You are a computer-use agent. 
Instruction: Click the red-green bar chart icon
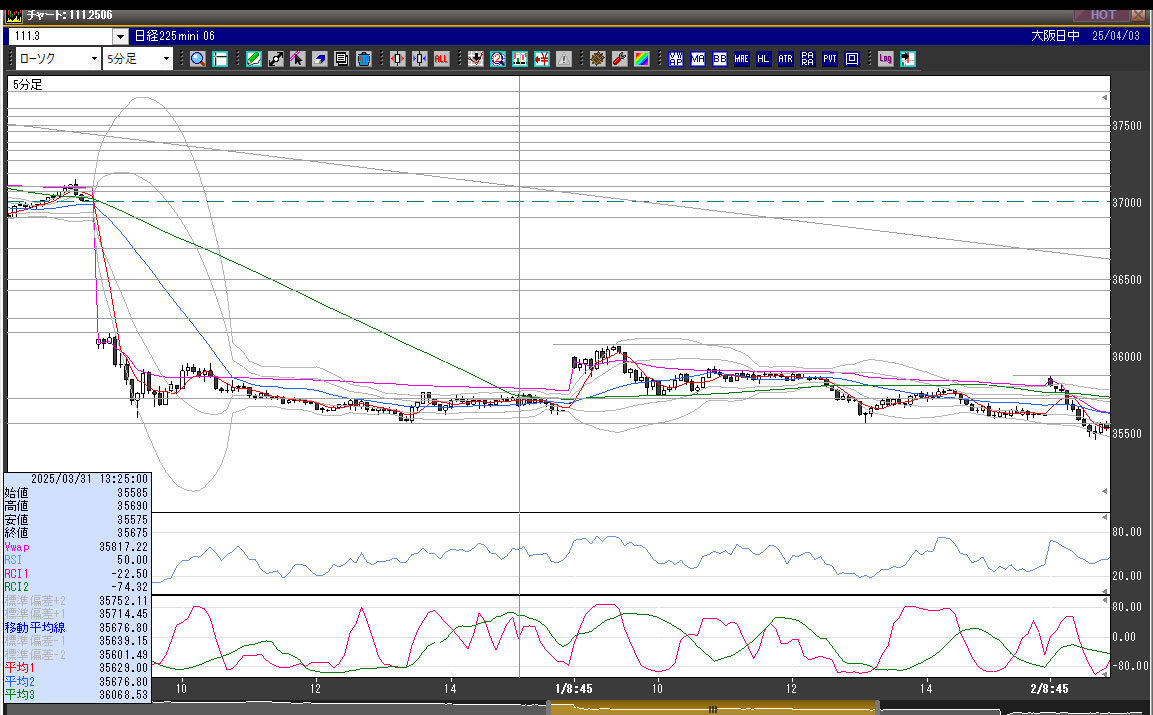tap(520, 59)
